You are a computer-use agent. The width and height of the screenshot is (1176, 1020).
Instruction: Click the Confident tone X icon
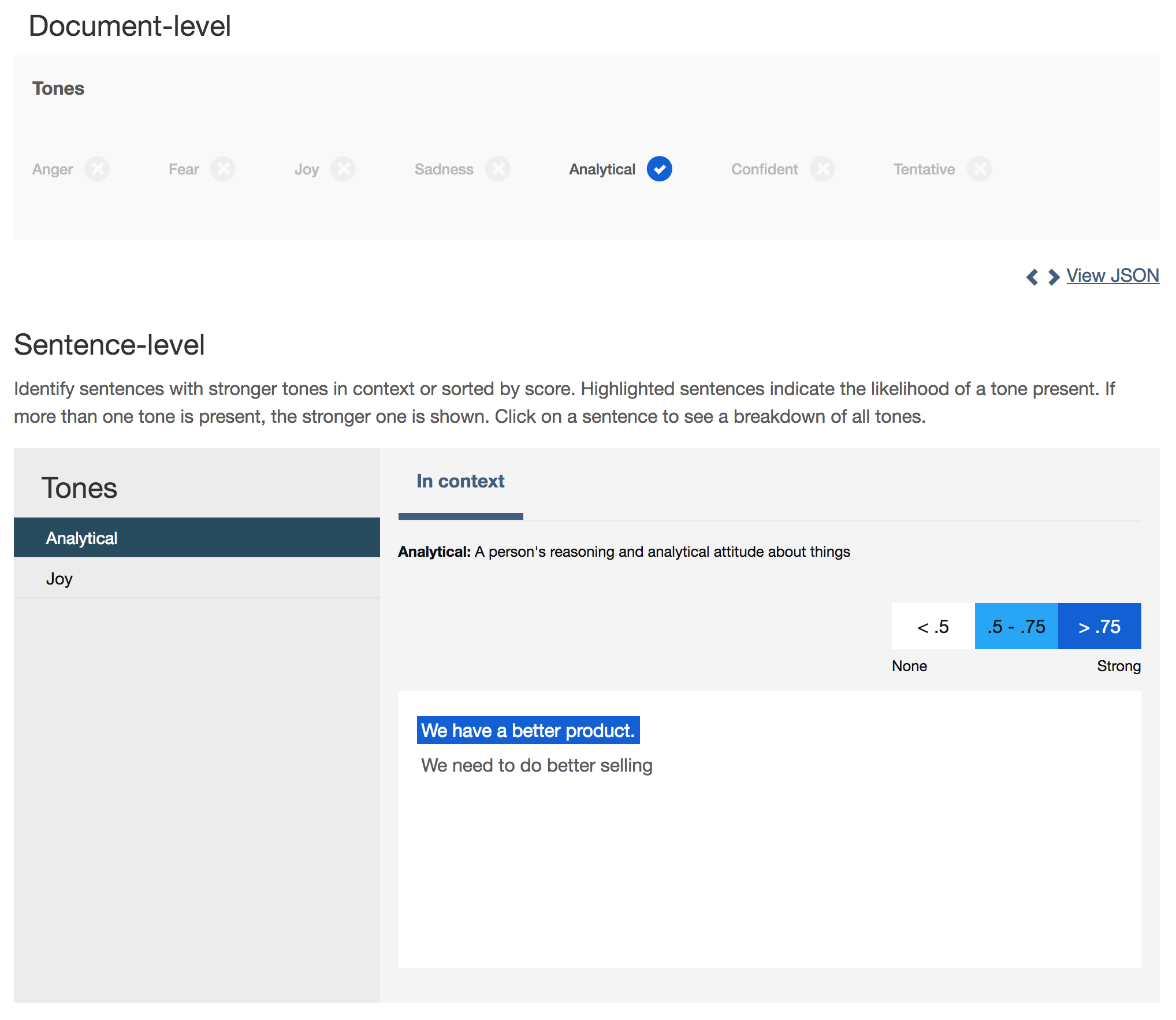coord(823,169)
